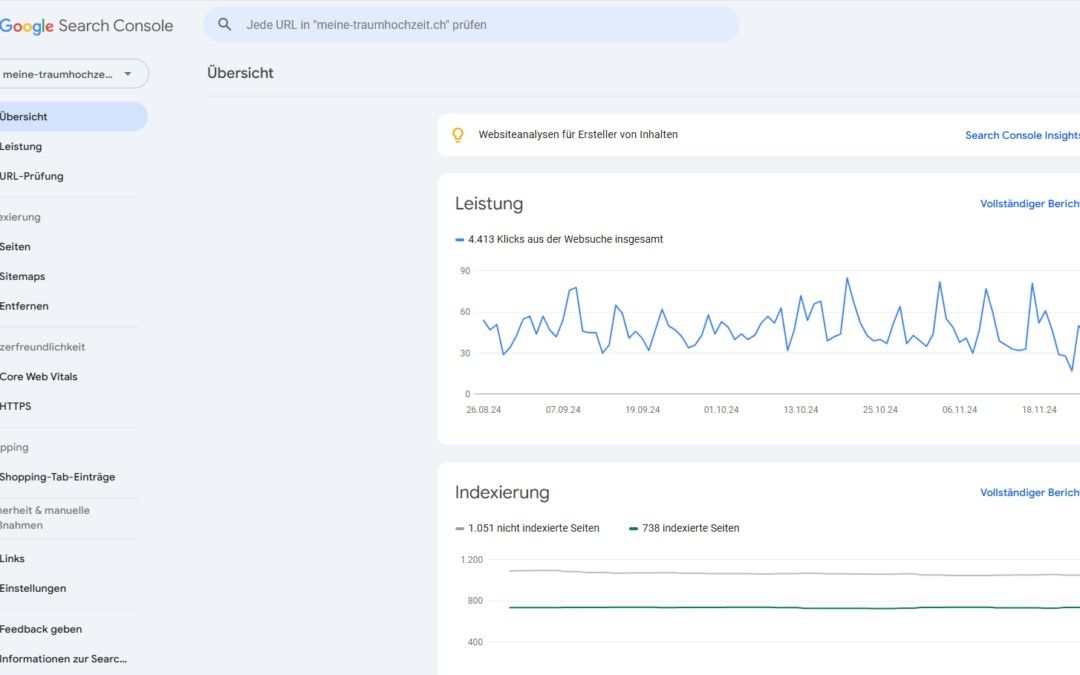Focus the URL inspection search field

[480, 25]
